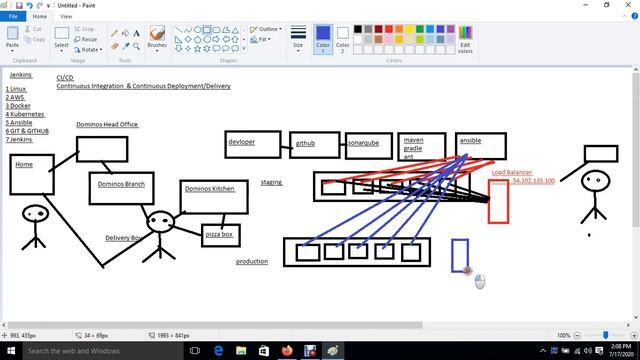Choose the Right arrow shape

216,40
